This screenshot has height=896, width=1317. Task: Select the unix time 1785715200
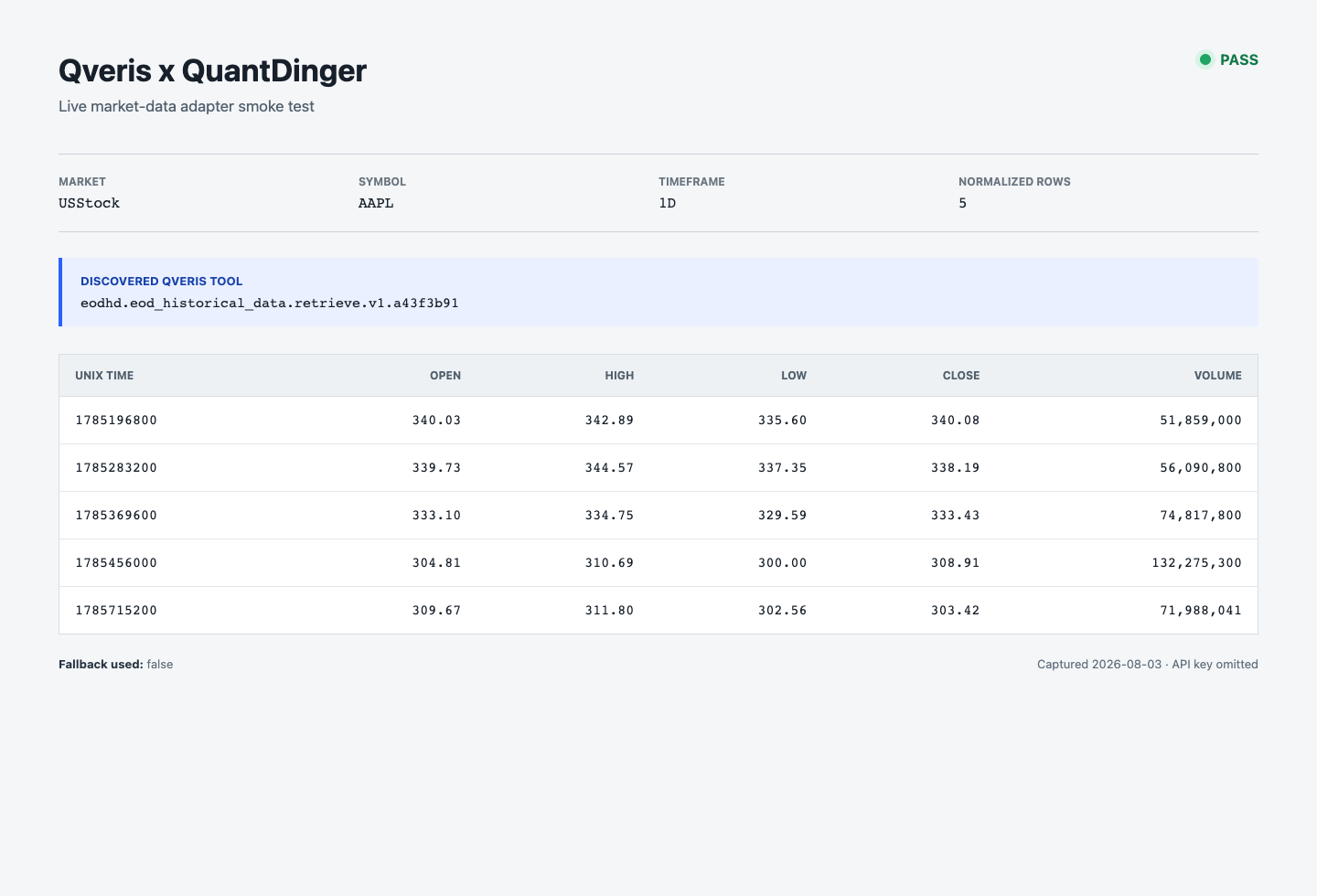(x=116, y=611)
